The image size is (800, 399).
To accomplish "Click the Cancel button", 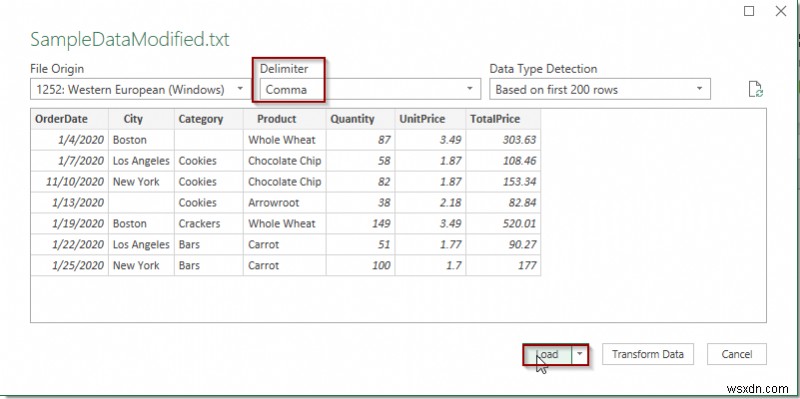I will (x=737, y=354).
